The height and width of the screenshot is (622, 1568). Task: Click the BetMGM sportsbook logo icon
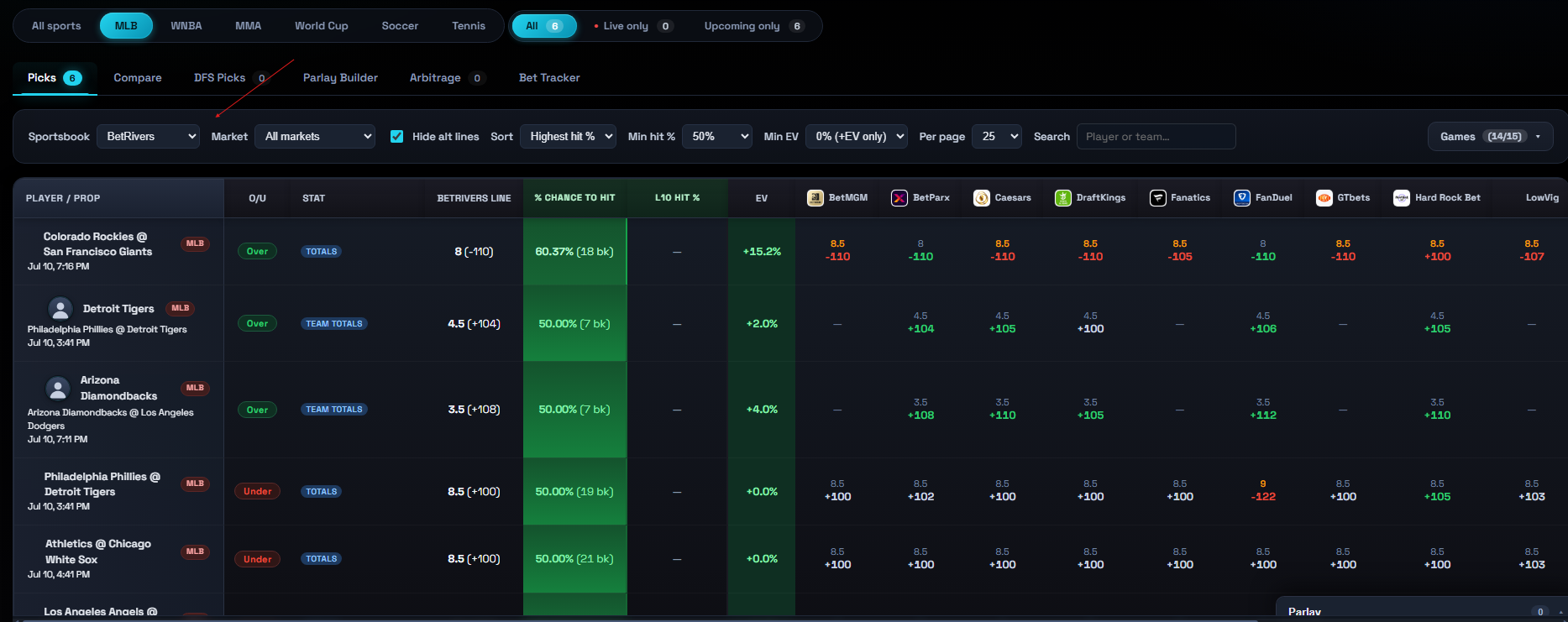[815, 198]
